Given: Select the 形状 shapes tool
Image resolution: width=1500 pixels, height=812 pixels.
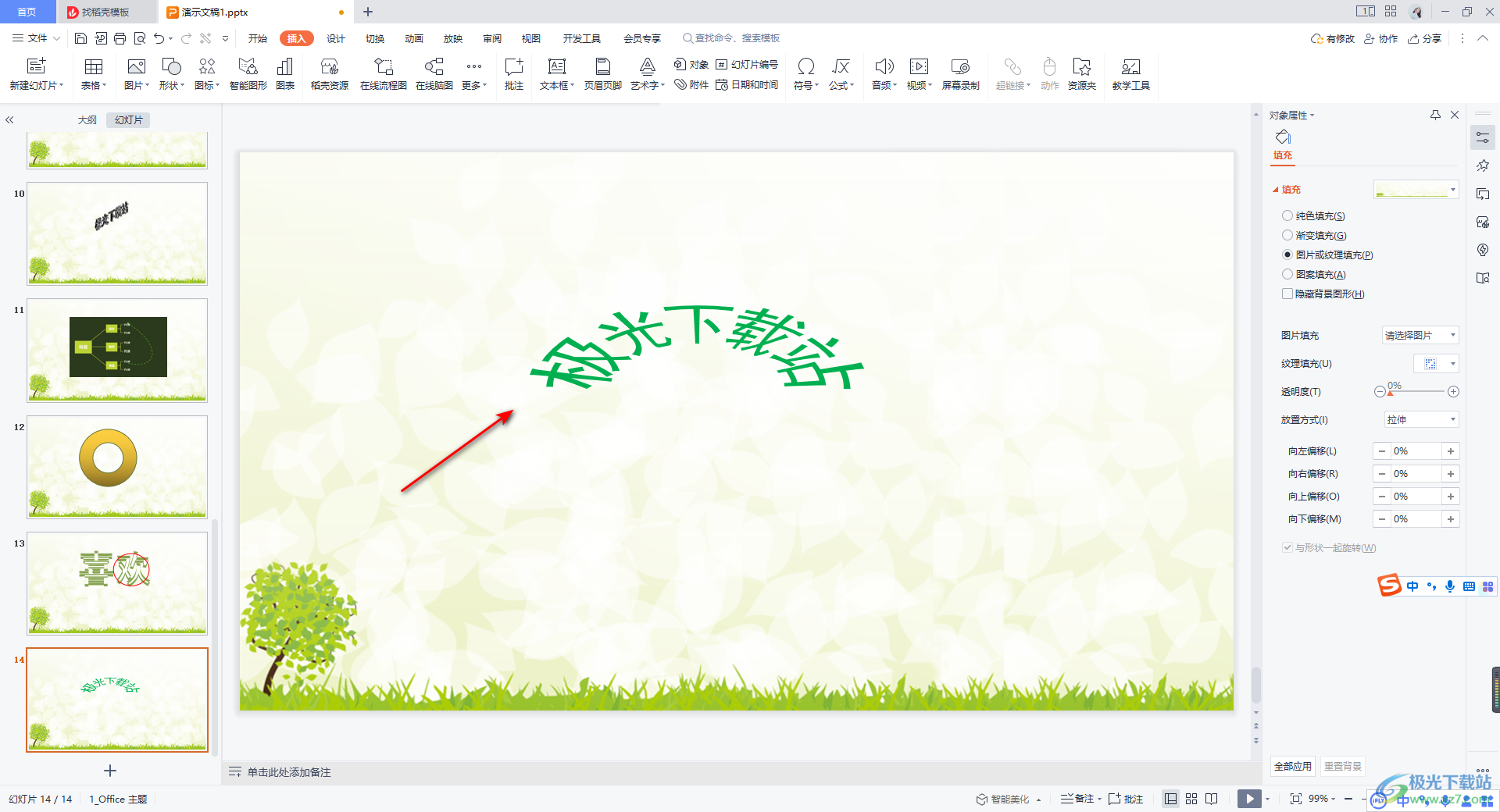Looking at the screenshot, I should [171, 67].
